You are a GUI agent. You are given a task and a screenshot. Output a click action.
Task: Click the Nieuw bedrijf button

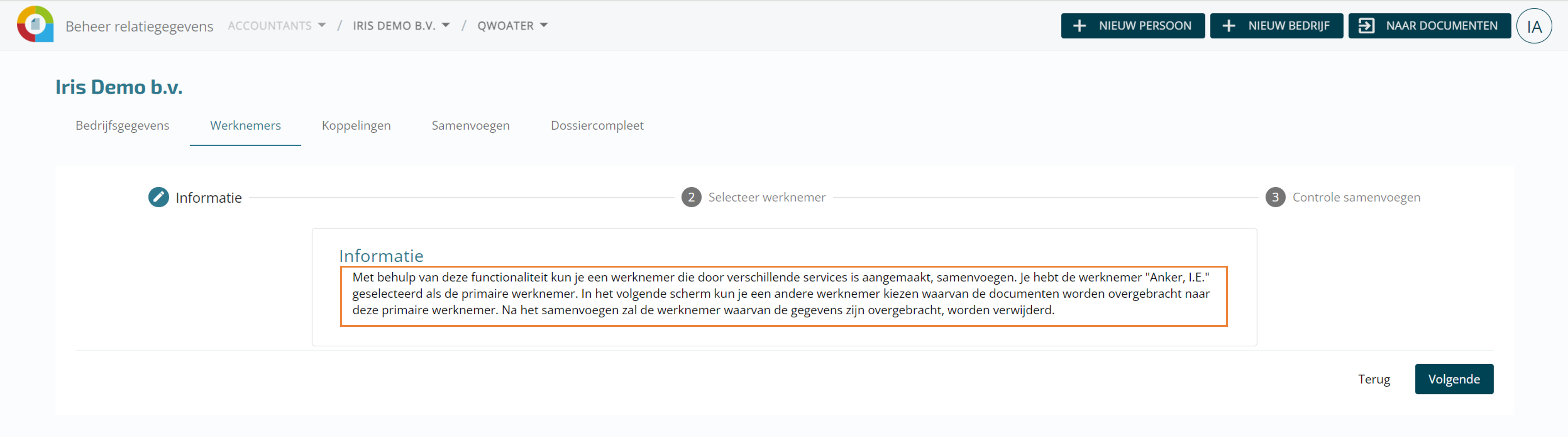(1276, 26)
